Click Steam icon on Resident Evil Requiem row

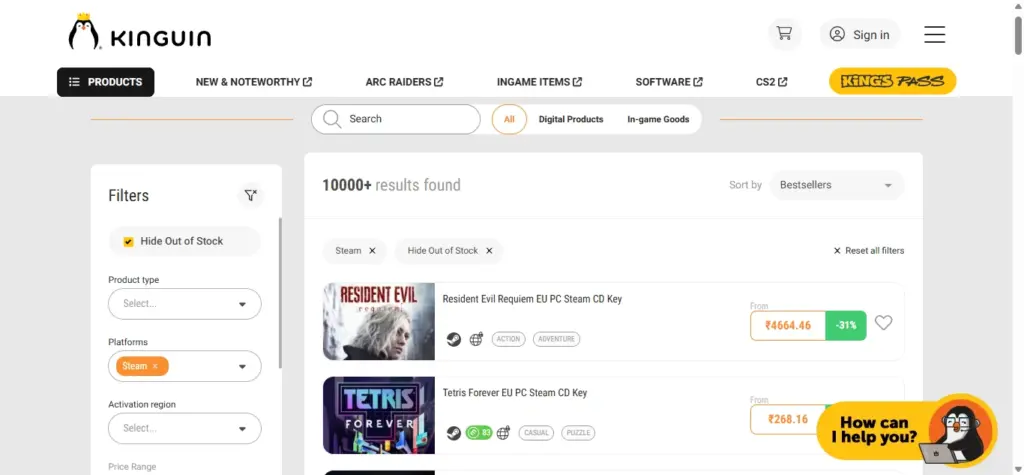point(453,339)
